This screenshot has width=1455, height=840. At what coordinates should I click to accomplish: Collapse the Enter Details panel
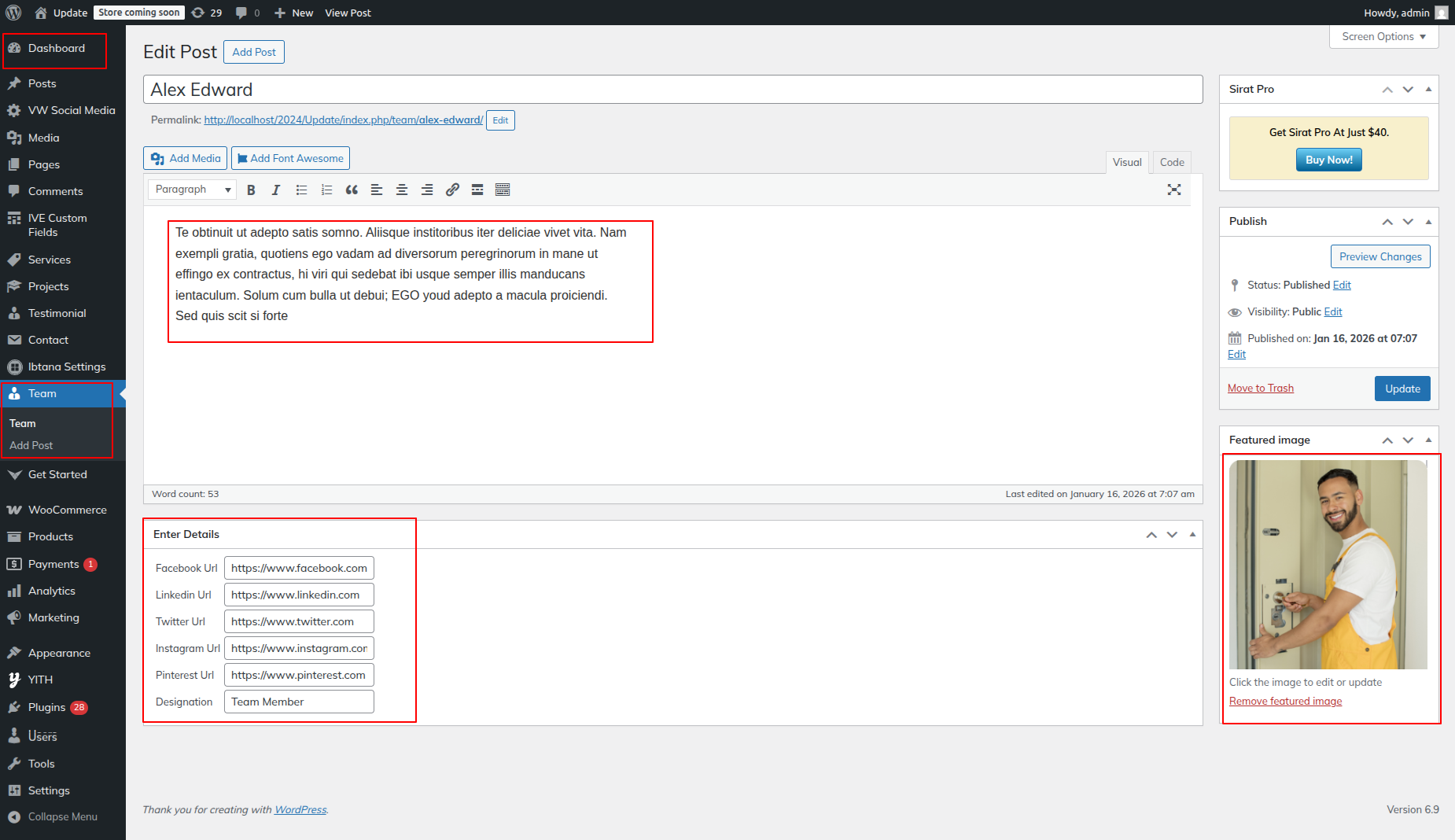[x=1192, y=535]
